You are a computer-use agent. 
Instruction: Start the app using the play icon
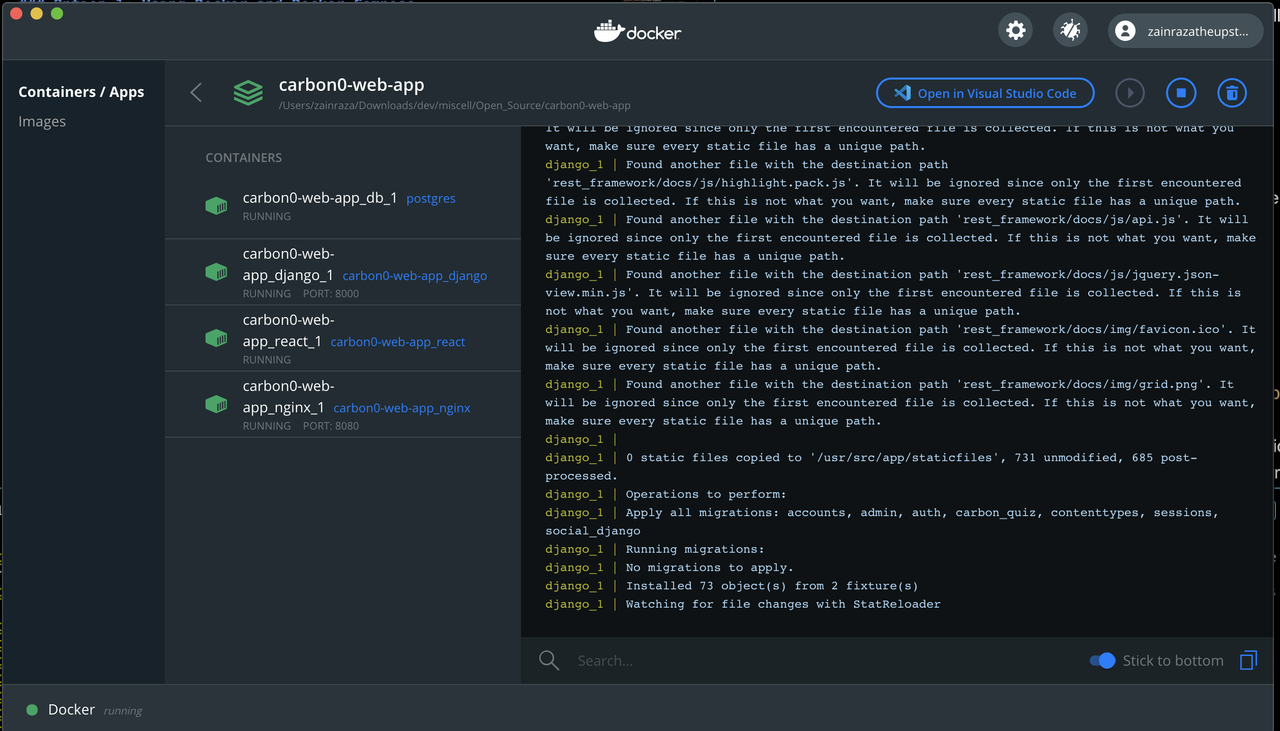tap(1129, 92)
